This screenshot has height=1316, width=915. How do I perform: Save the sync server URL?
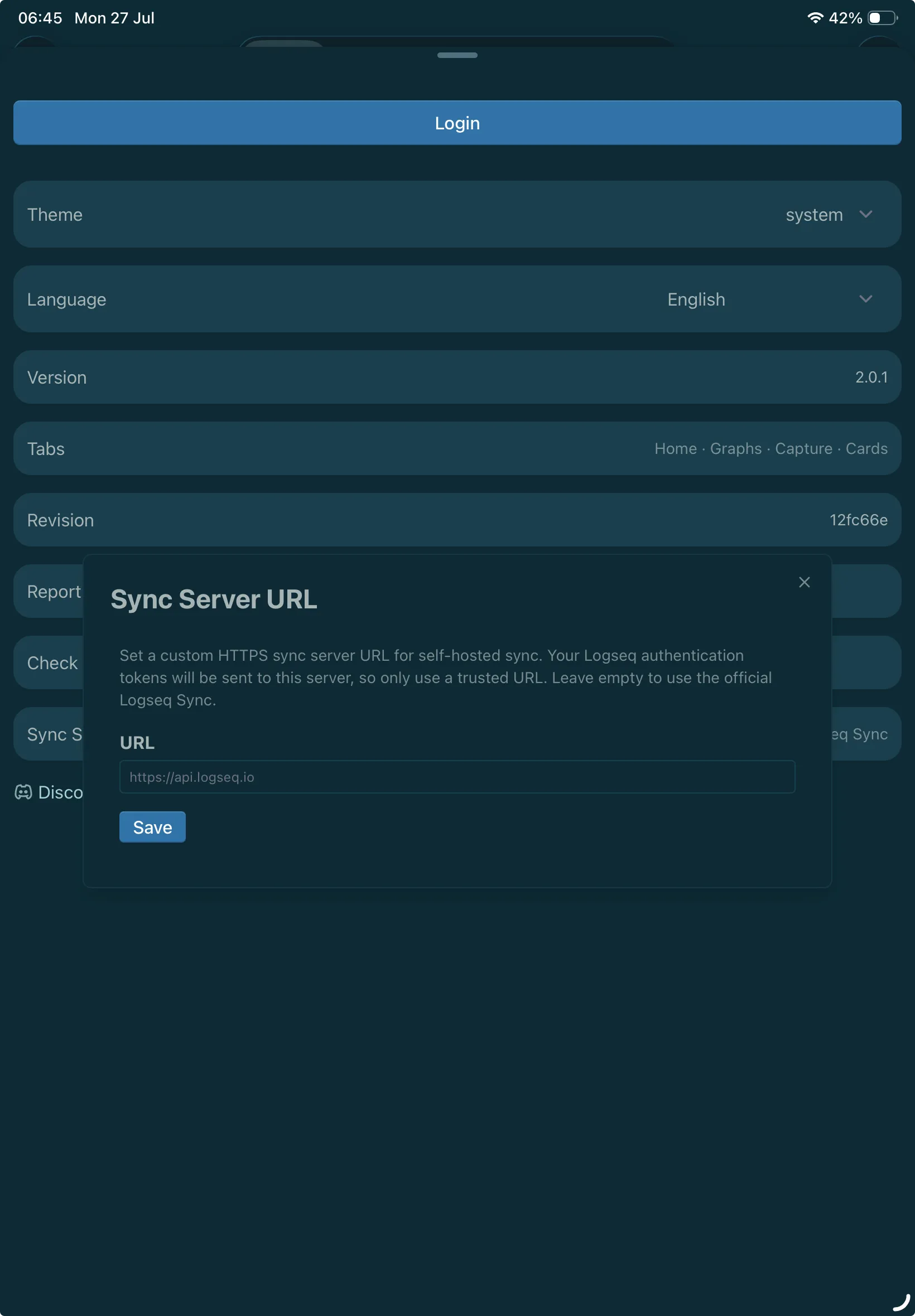pyautogui.click(x=152, y=827)
